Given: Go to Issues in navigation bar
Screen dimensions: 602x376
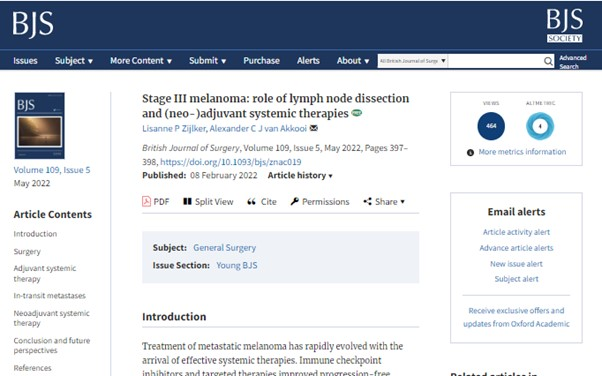Looking at the screenshot, I should (x=25, y=61).
